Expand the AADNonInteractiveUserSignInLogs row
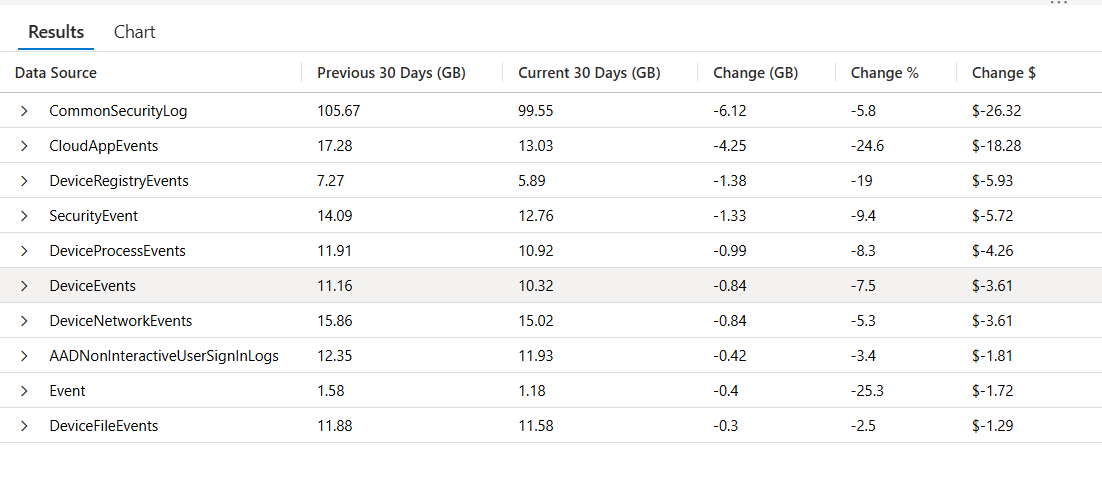The width and height of the screenshot is (1102, 493). 24,356
